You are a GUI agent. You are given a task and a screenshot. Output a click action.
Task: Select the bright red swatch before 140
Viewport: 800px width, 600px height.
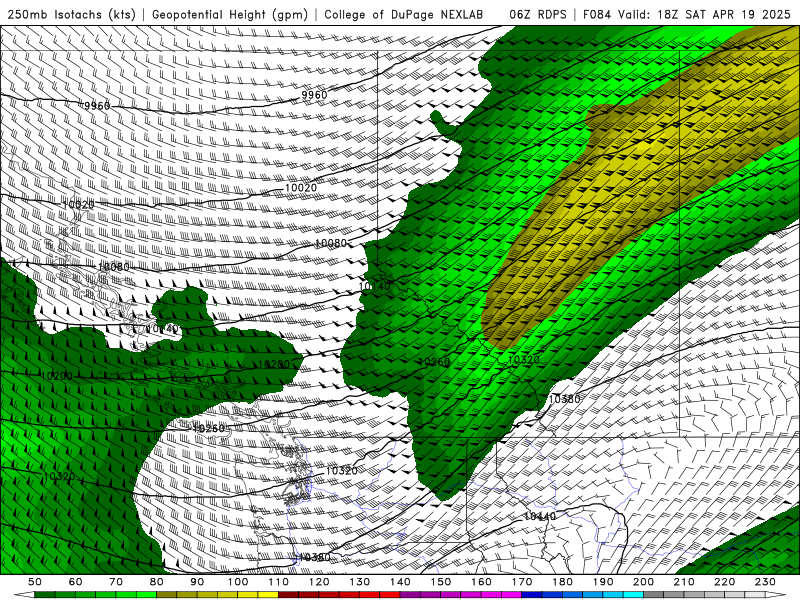click(390, 595)
